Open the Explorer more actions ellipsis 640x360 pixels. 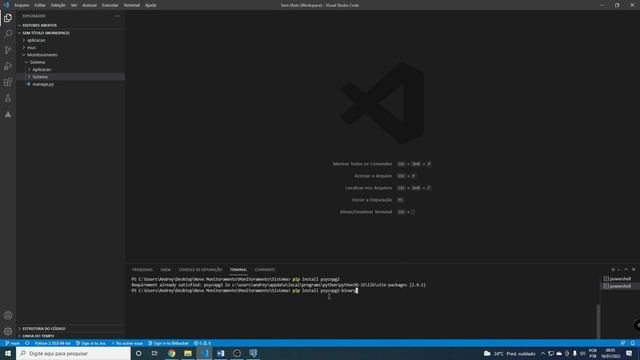(x=117, y=16)
